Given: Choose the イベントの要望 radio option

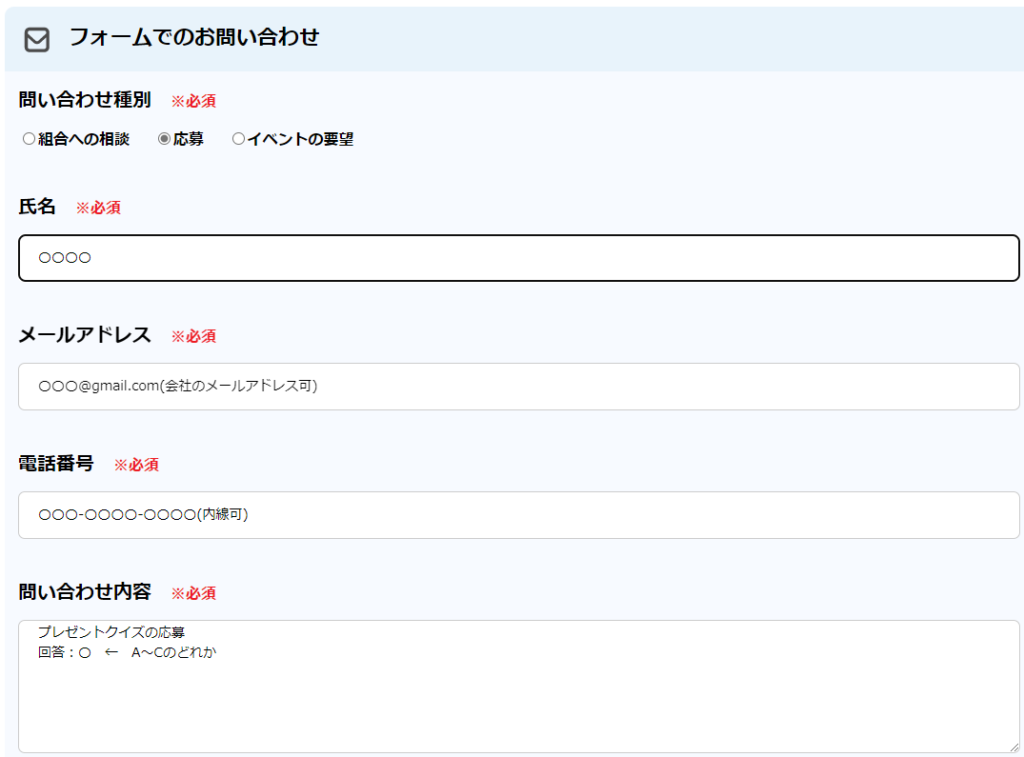Looking at the screenshot, I should (238, 140).
